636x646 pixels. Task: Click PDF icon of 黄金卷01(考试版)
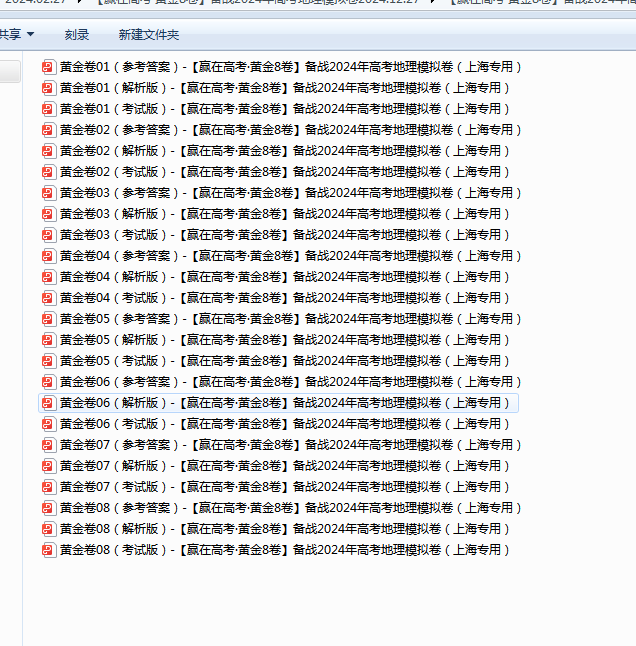pos(49,109)
